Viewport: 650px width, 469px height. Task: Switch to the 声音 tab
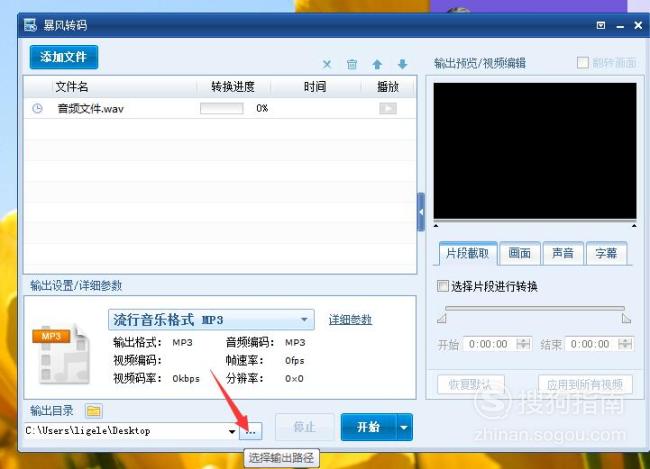tap(563, 253)
